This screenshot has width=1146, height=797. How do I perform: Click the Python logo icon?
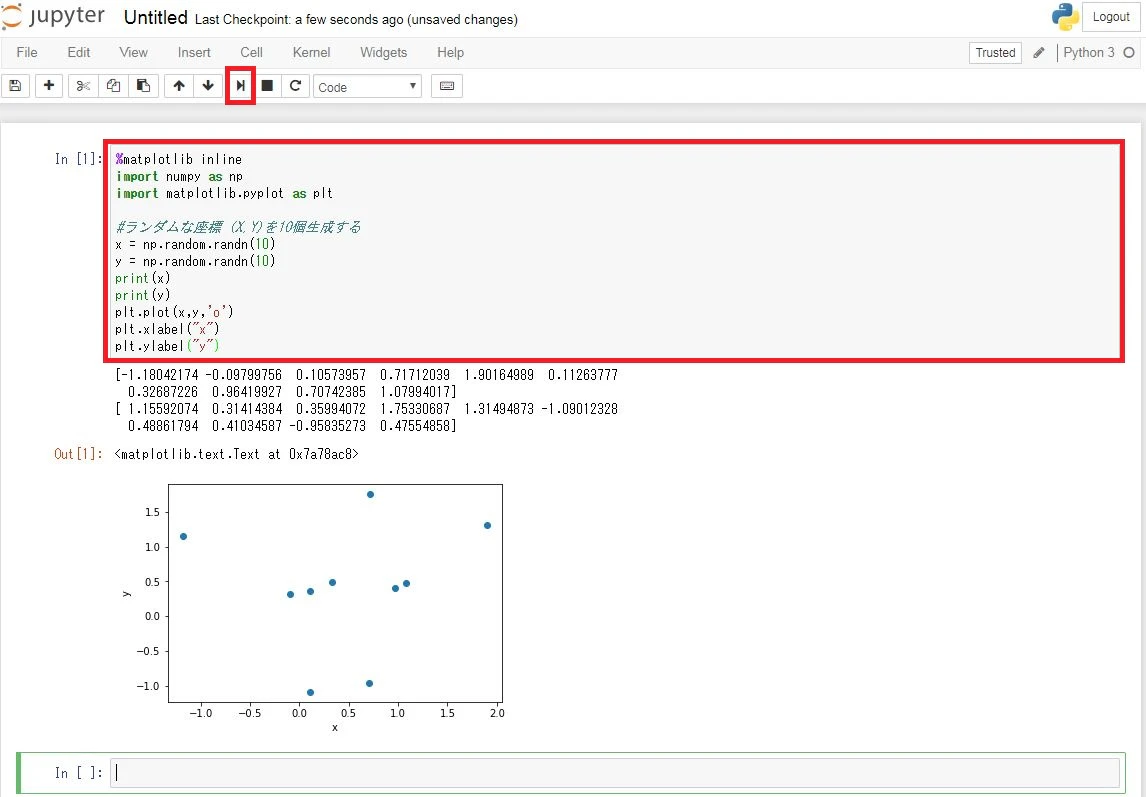[1064, 17]
